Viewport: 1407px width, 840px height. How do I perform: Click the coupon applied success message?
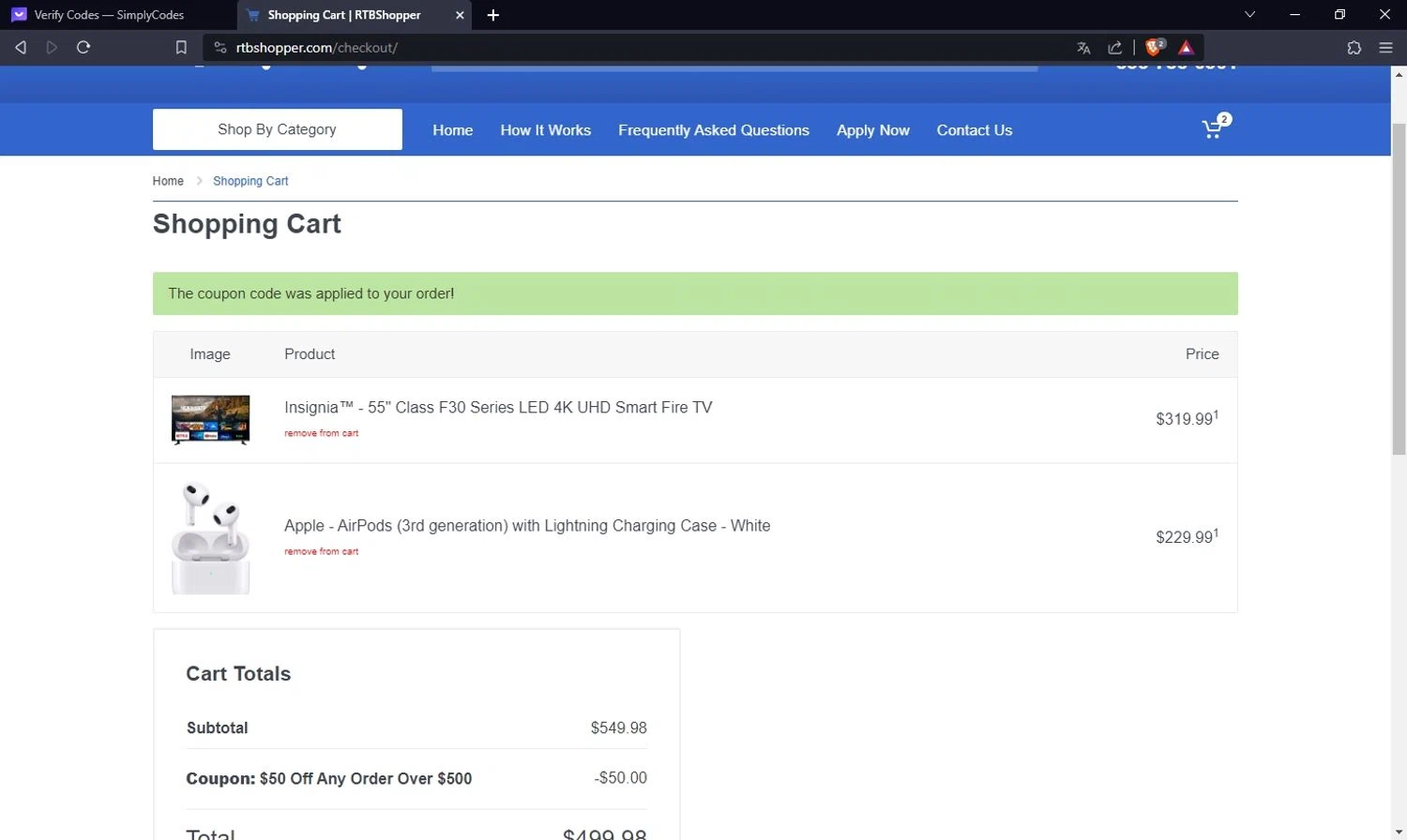[x=695, y=293]
